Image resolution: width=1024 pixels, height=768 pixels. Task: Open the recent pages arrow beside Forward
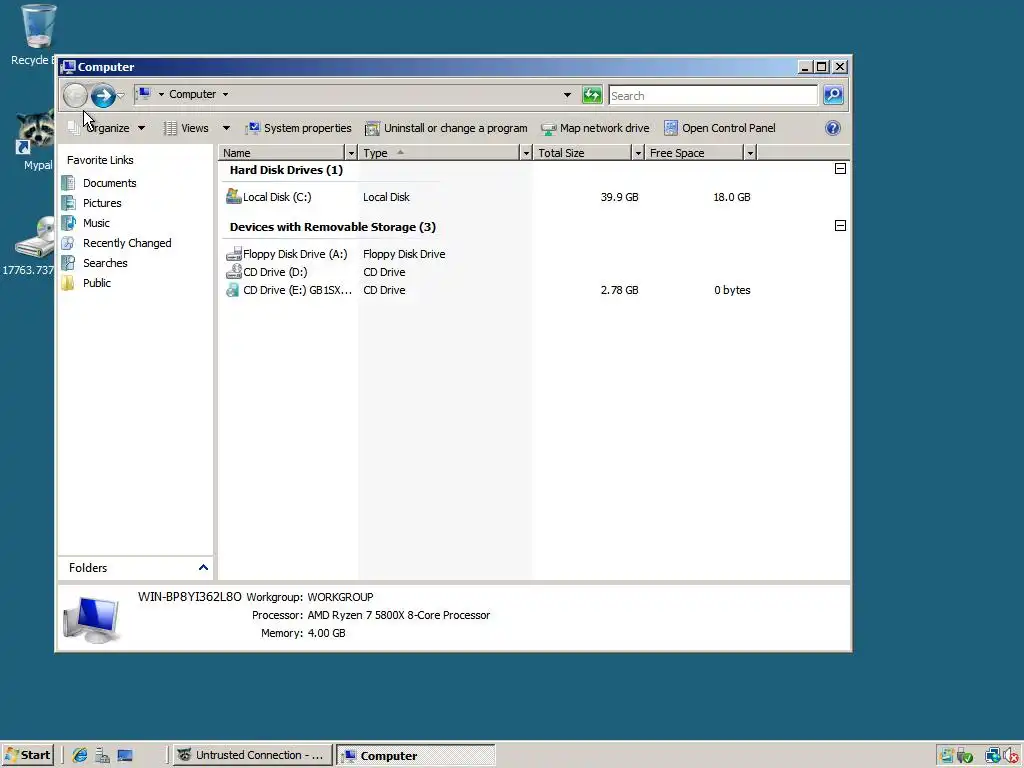[121, 96]
